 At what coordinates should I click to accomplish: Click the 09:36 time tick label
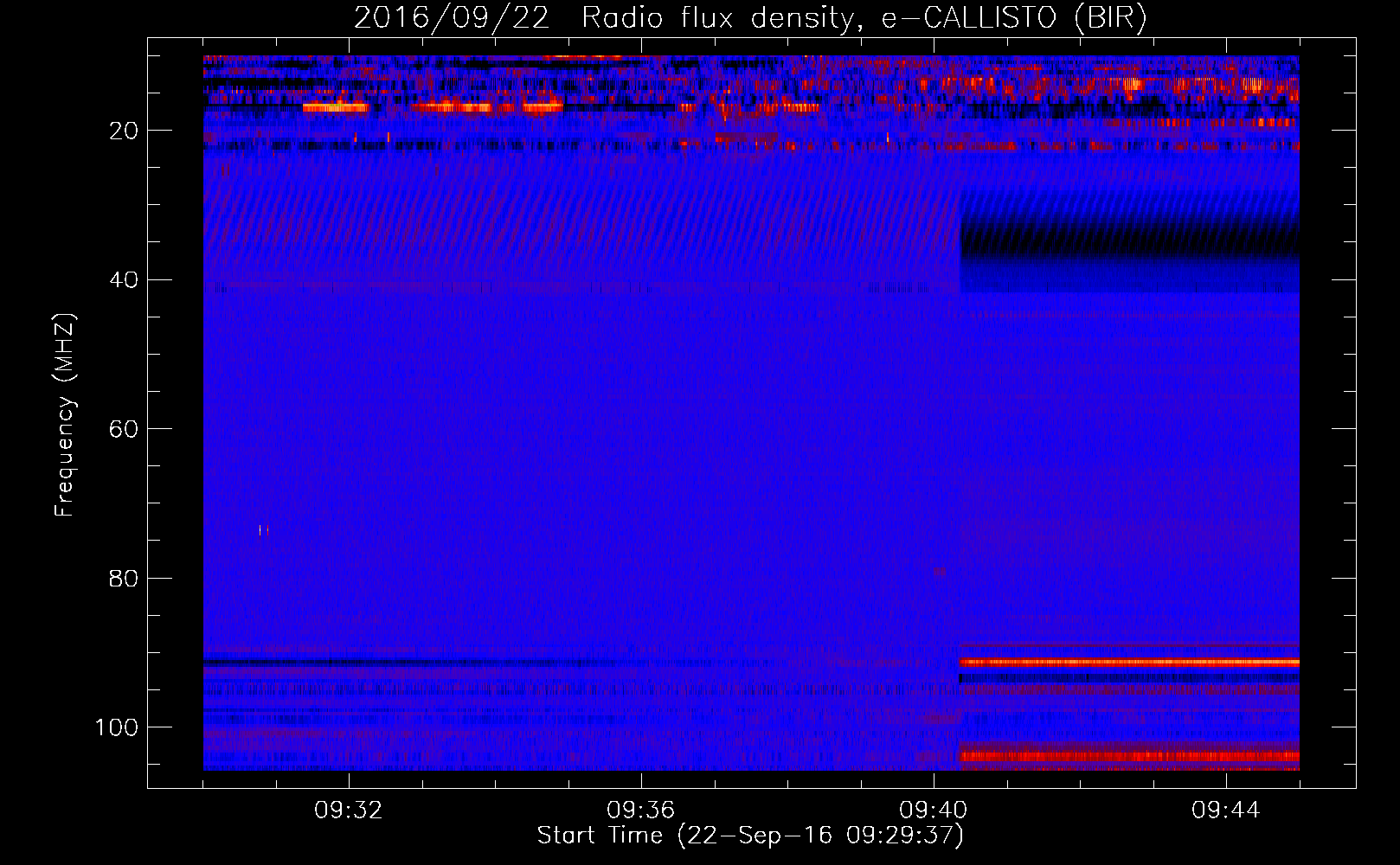click(641, 811)
